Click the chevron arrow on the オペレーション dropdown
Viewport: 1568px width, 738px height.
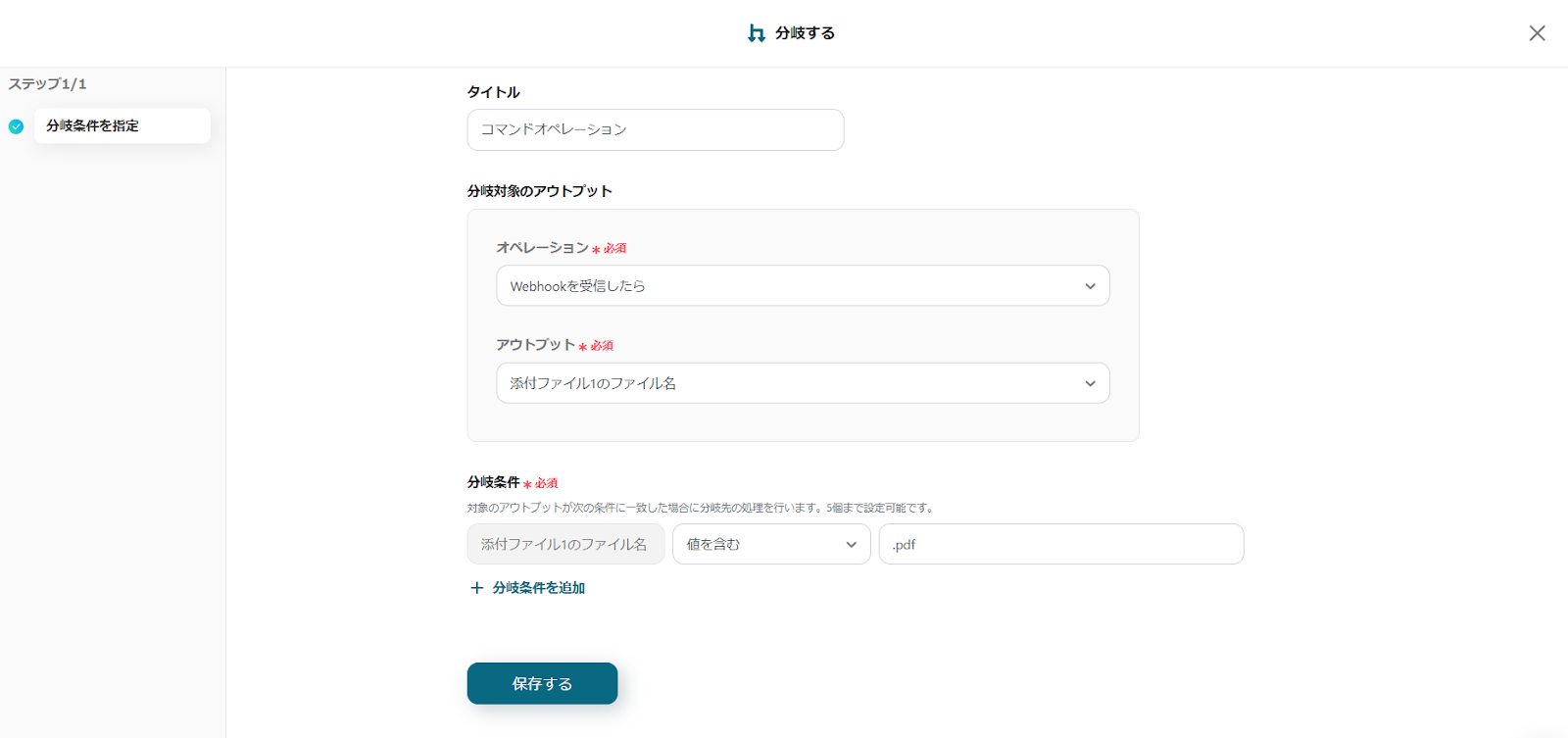[1090, 286]
